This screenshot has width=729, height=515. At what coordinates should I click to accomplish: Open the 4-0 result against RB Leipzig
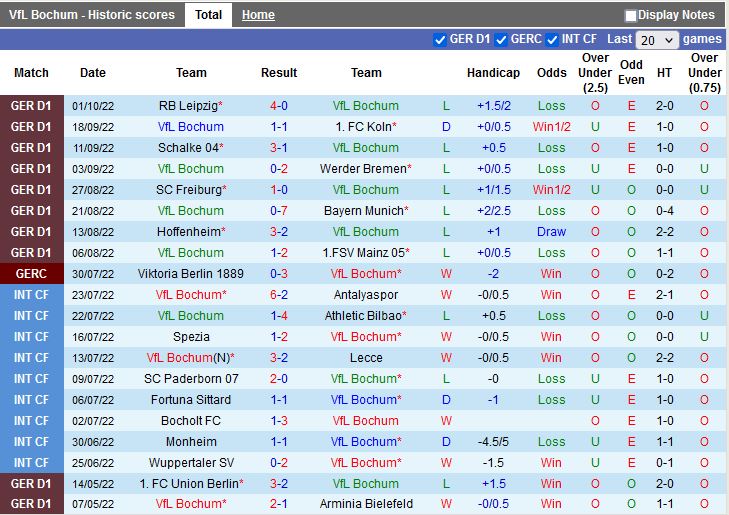[x=278, y=106]
